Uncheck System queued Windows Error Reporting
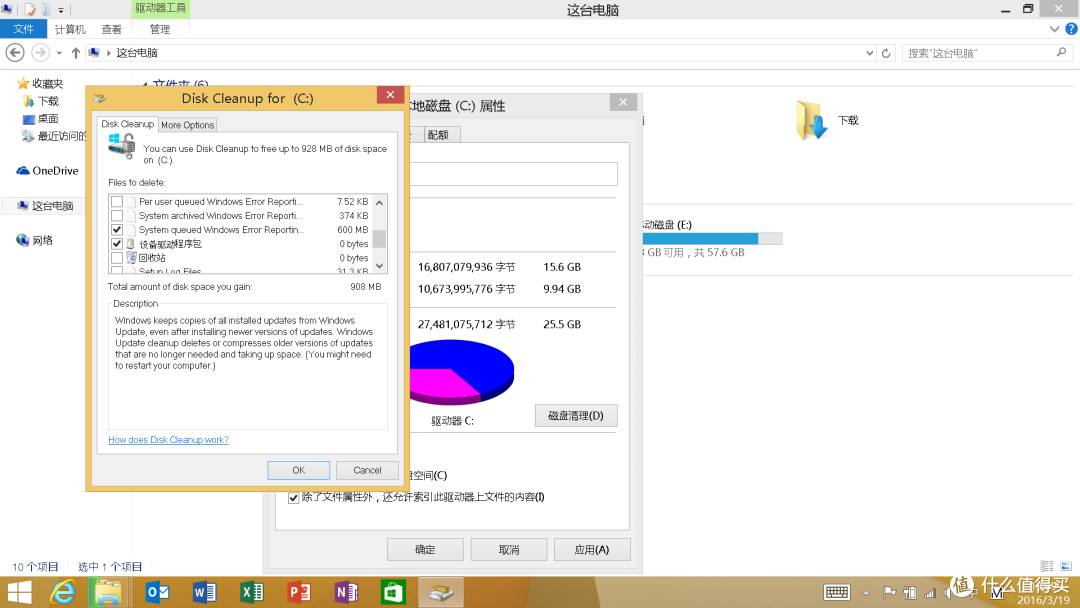This screenshot has width=1080, height=608. (x=117, y=229)
